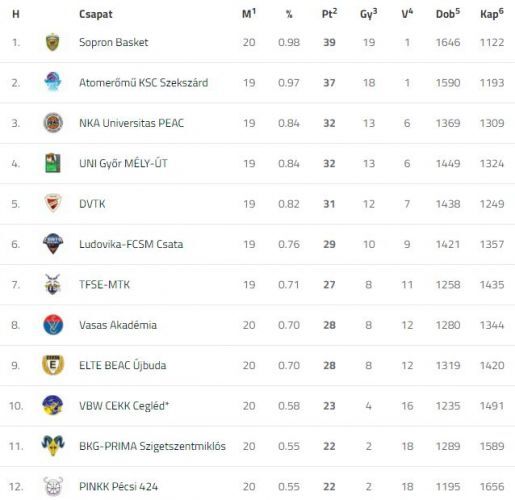Image resolution: width=515 pixels, height=500 pixels.
Task: Click the TFSE-MTK goat logo
Action: [53, 284]
